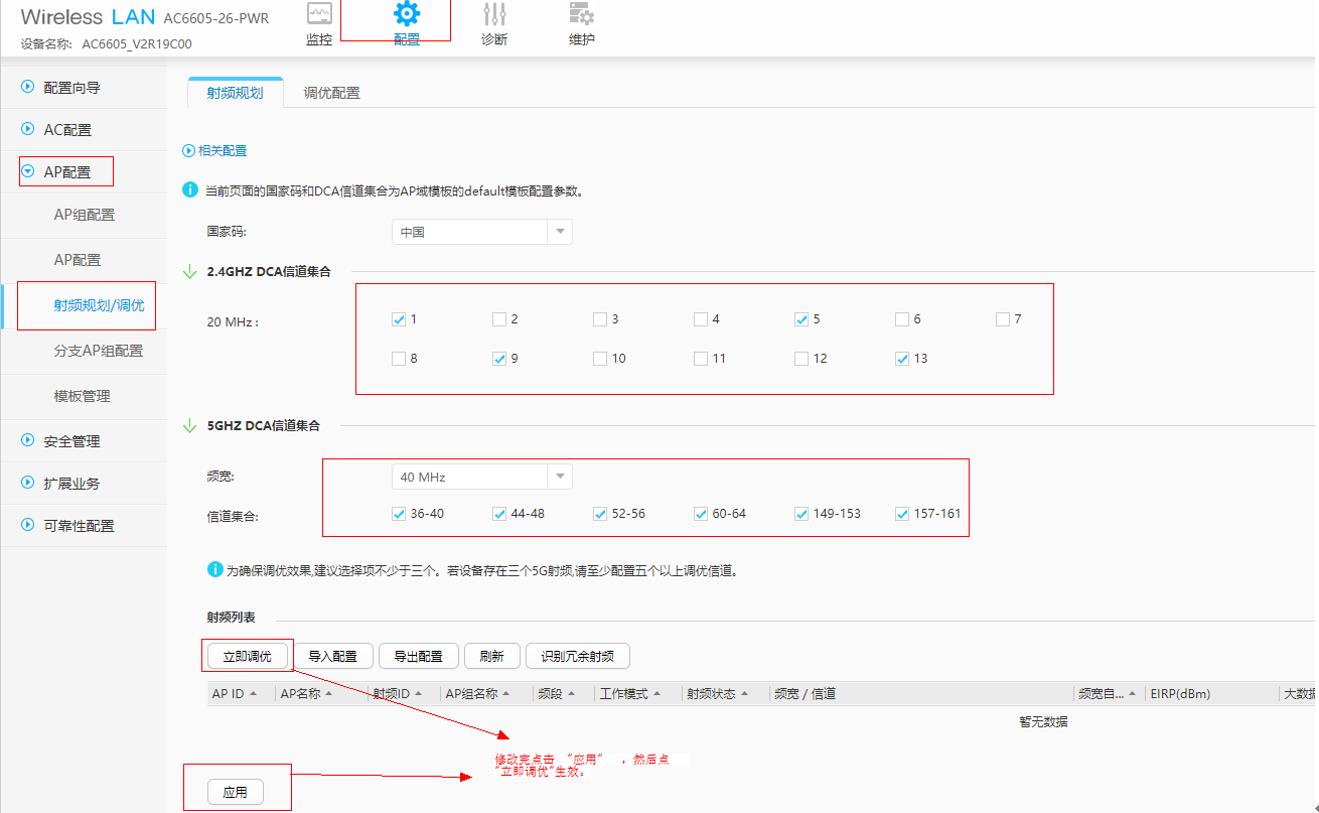Image resolution: width=1319 pixels, height=813 pixels.
Task: Open 频宽 dropdown showing 40 MHz
Action: (482, 477)
